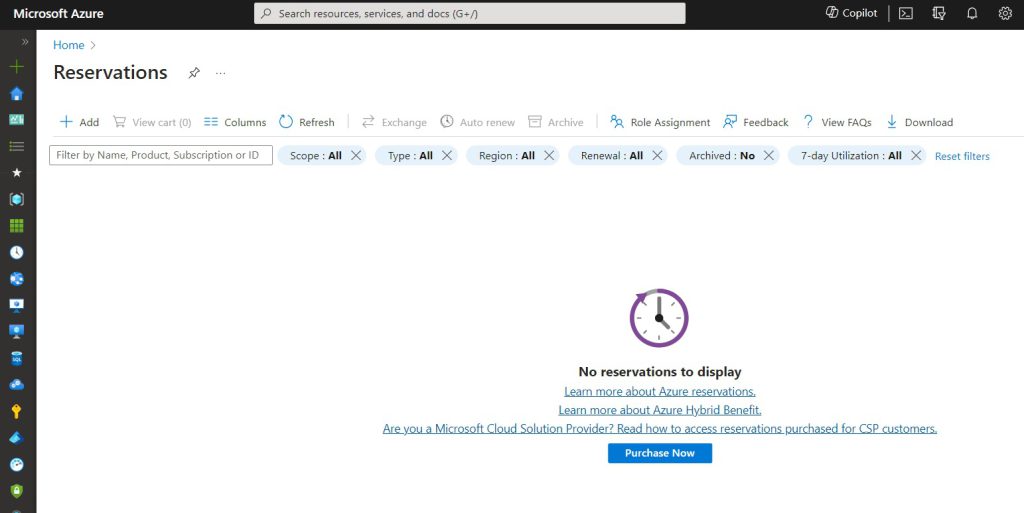The image size is (1024, 513).
Task: Remove the Renewal filter pill
Action: tap(657, 155)
